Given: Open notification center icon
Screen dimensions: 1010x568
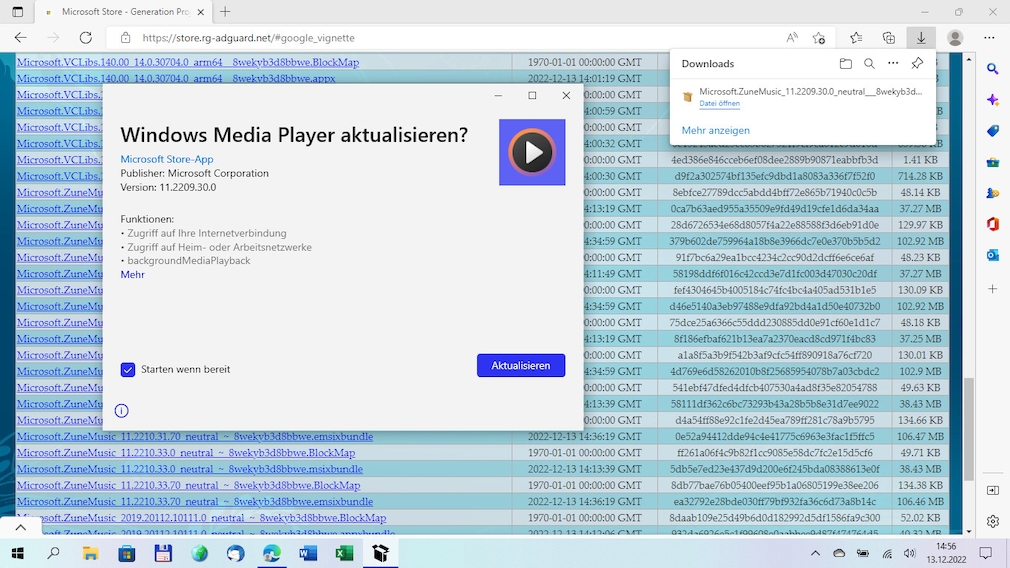Looking at the screenshot, I should point(986,553).
